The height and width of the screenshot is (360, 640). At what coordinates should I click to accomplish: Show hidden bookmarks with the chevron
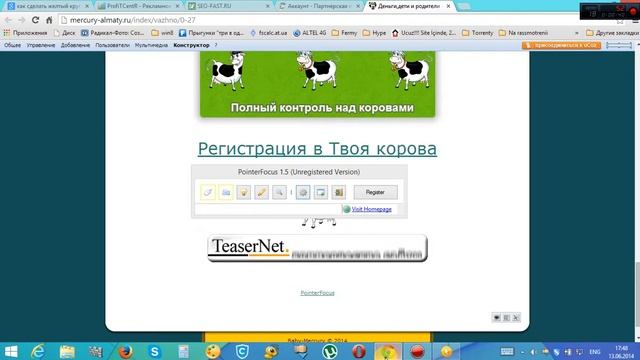577,33
